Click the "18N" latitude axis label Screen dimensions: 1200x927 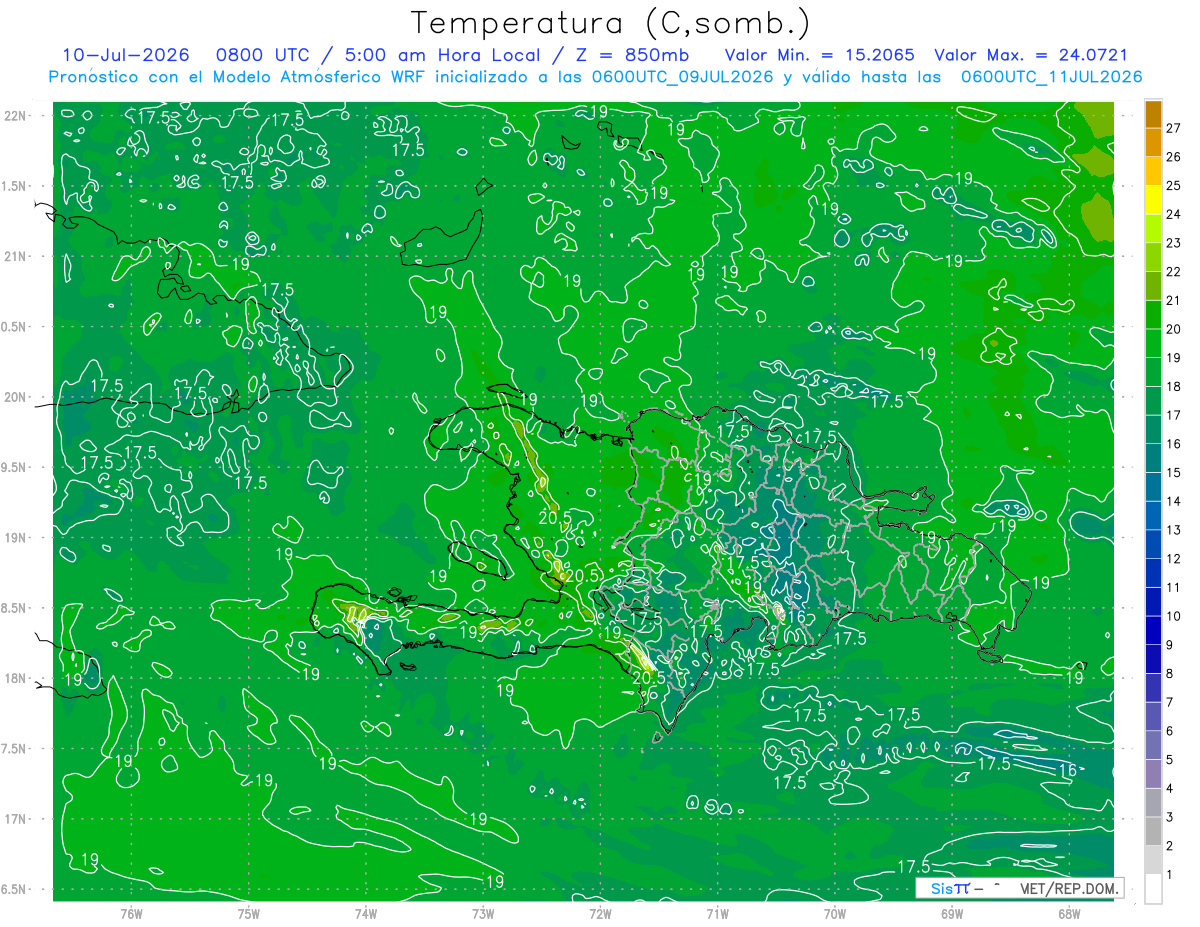(17, 678)
